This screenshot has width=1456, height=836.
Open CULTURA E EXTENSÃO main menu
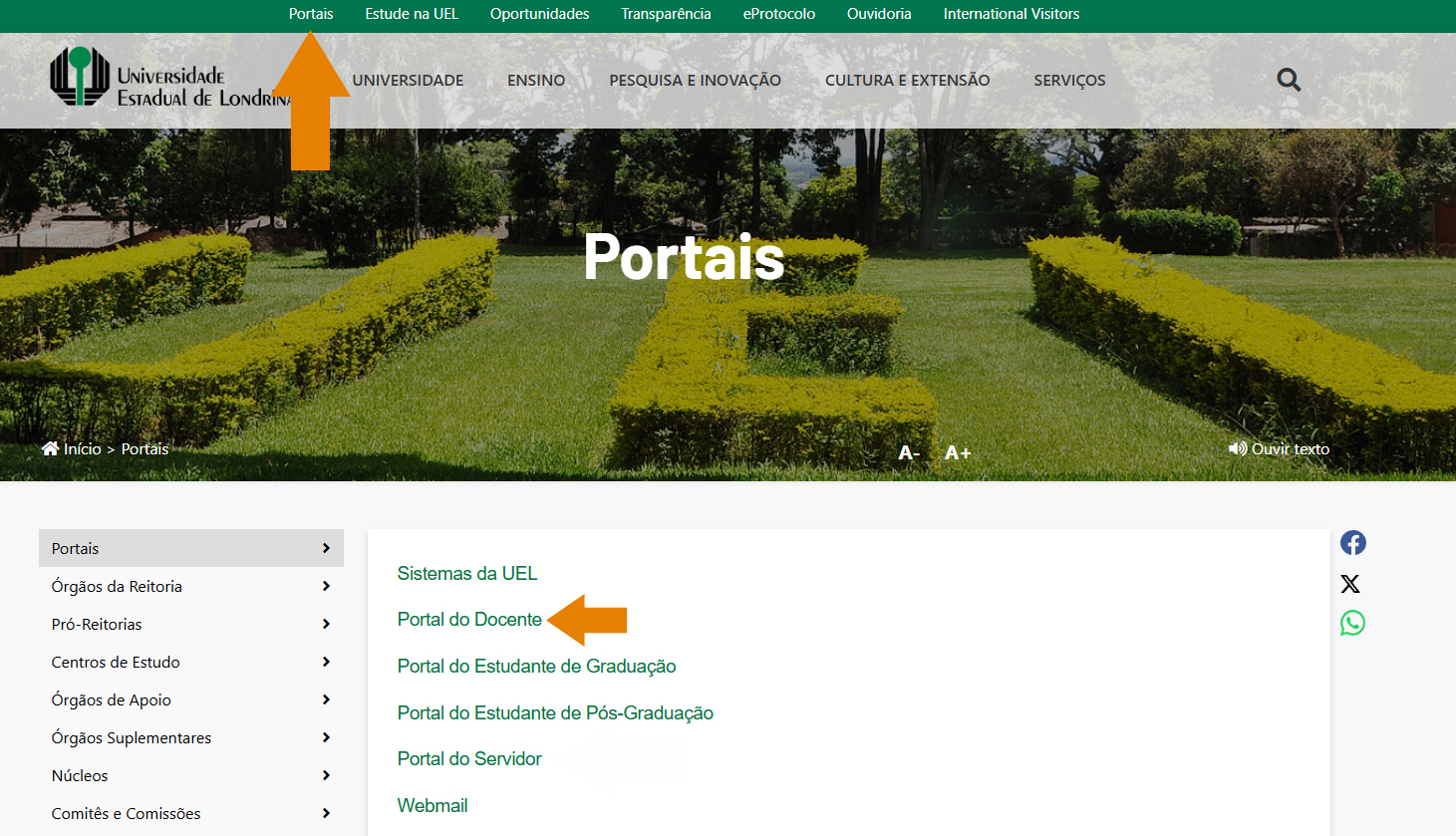(x=907, y=81)
